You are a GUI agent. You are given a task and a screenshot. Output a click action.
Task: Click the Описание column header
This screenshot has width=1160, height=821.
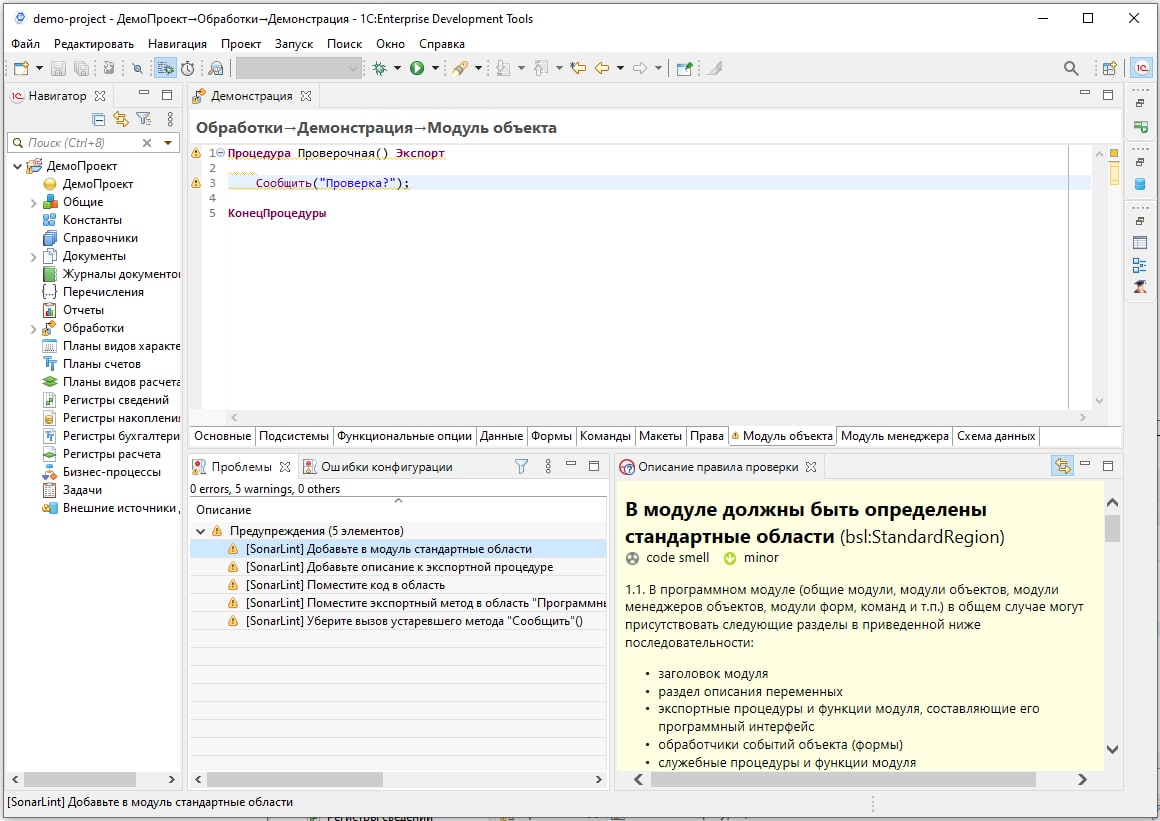click(x=398, y=510)
